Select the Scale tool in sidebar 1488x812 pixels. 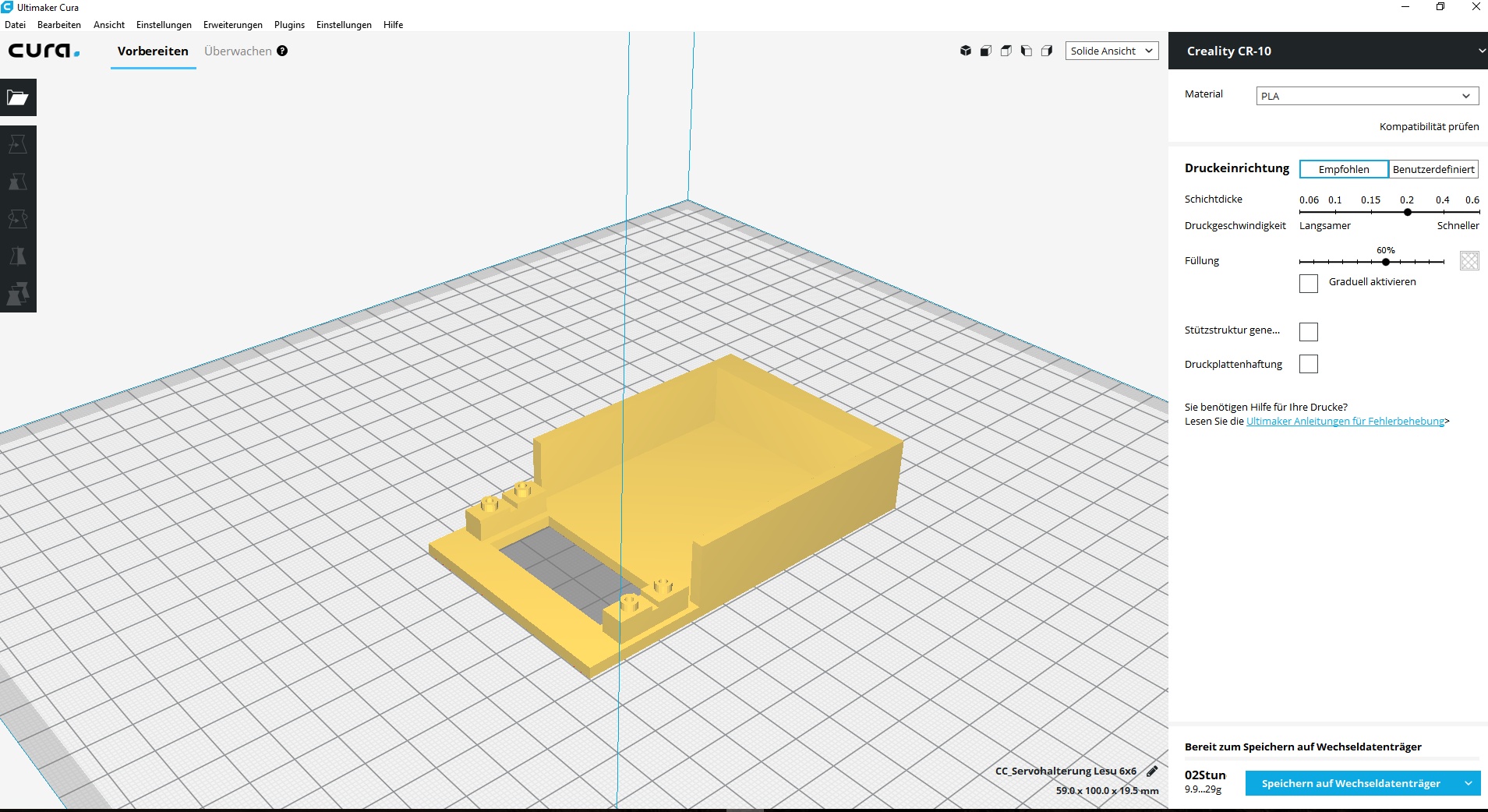(18, 182)
